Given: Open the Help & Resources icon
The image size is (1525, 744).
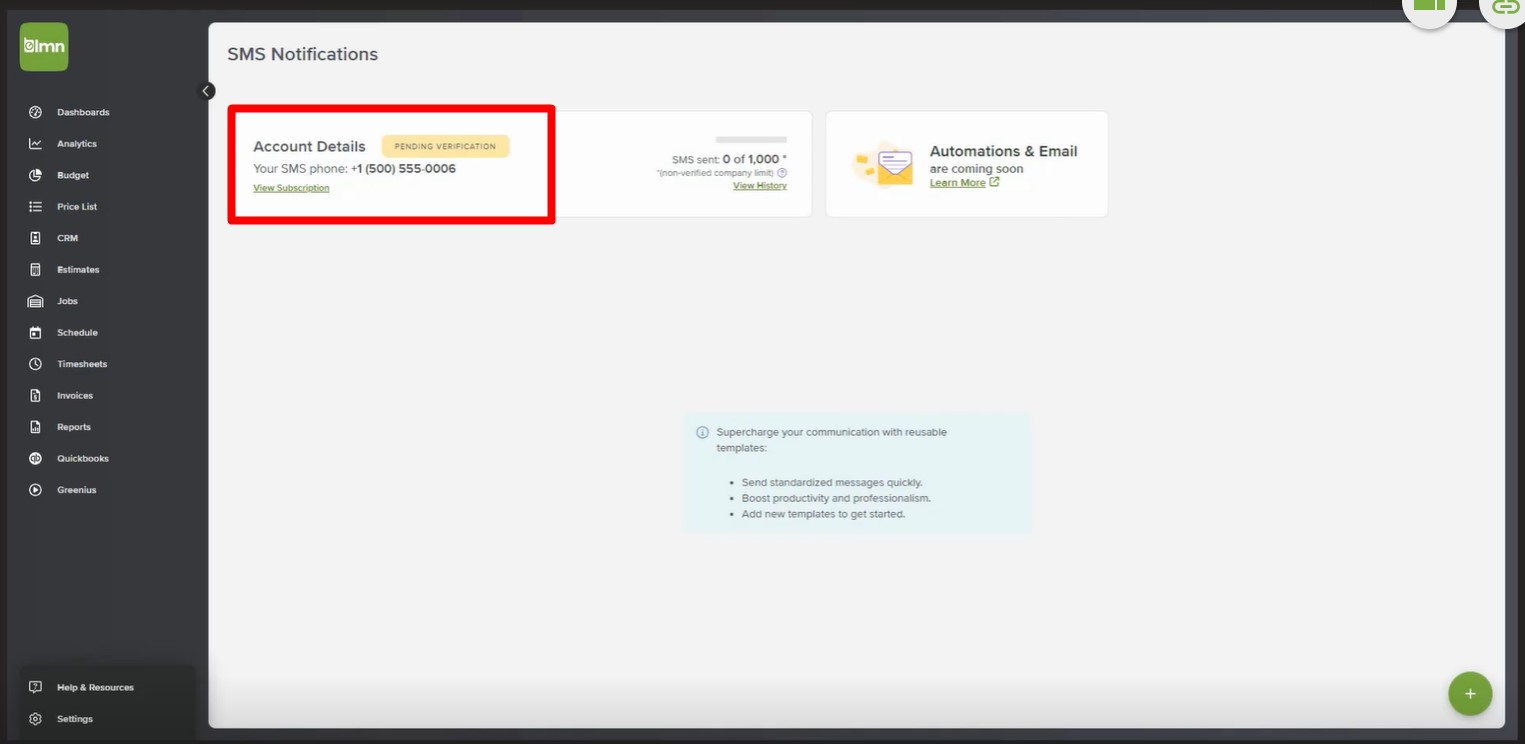Looking at the screenshot, I should click(x=35, y=687).
